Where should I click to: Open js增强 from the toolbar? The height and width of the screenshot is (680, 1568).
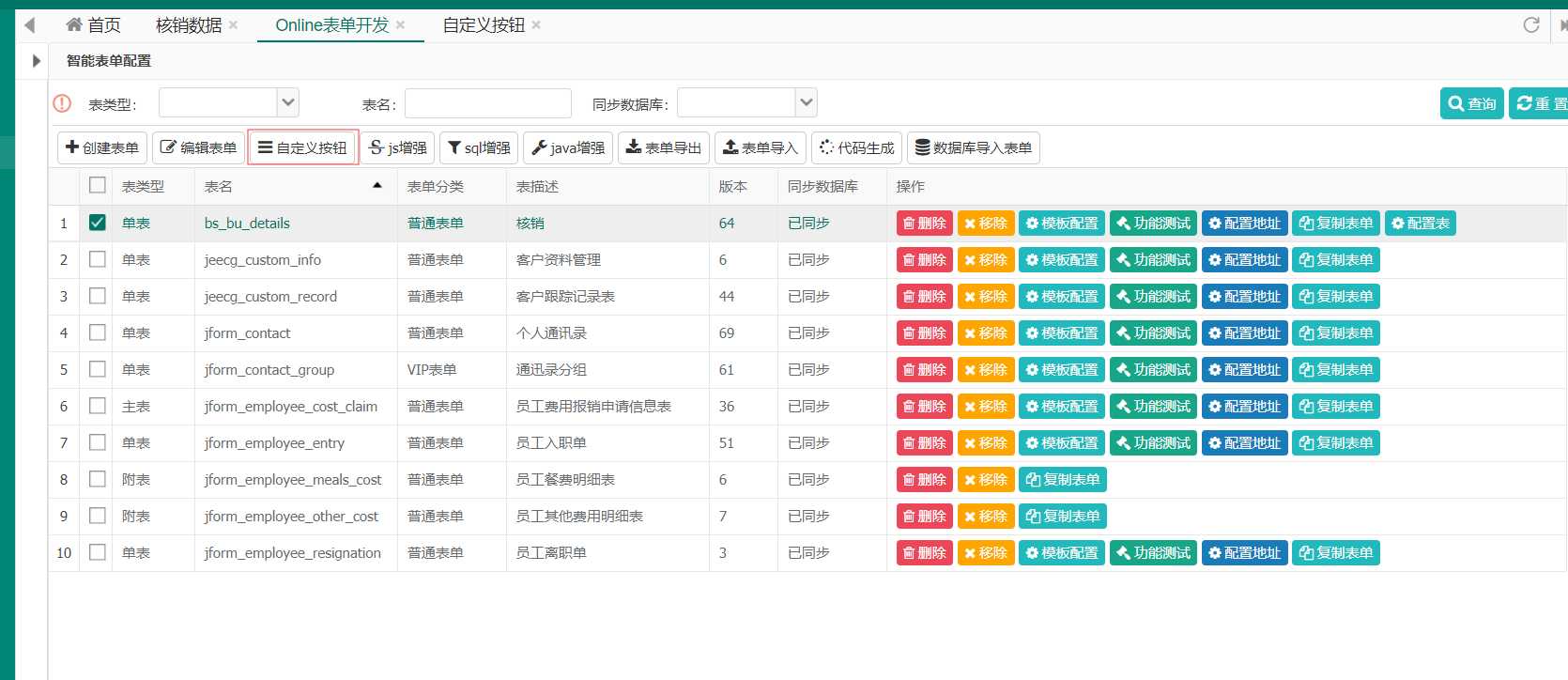point(398,147)
